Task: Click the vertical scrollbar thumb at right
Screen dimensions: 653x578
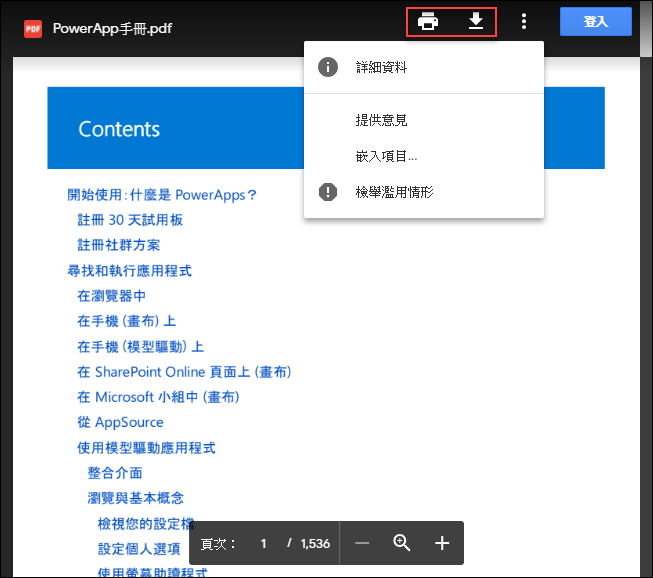Action: point(646,28)
